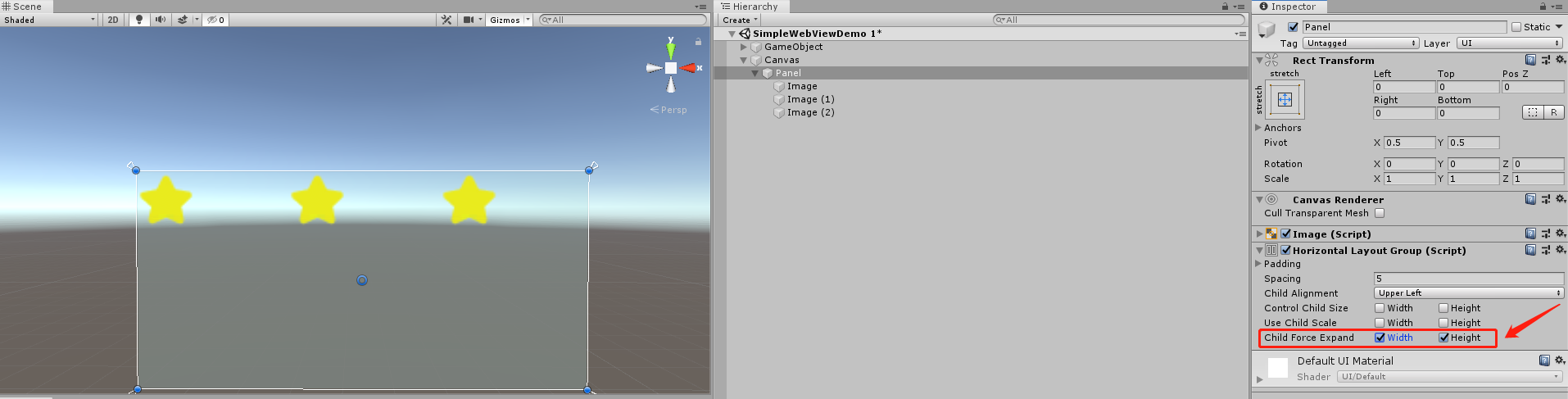Open Default UI Material gear menu
Viewport: 1568px width, 399px height.
pos(1560,360)
